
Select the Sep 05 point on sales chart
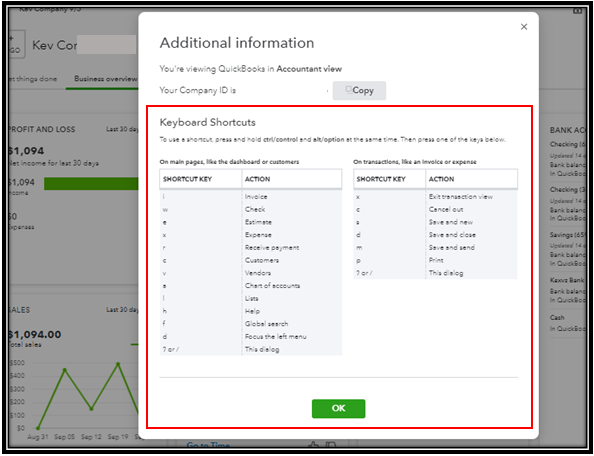(x=65, y=370)
